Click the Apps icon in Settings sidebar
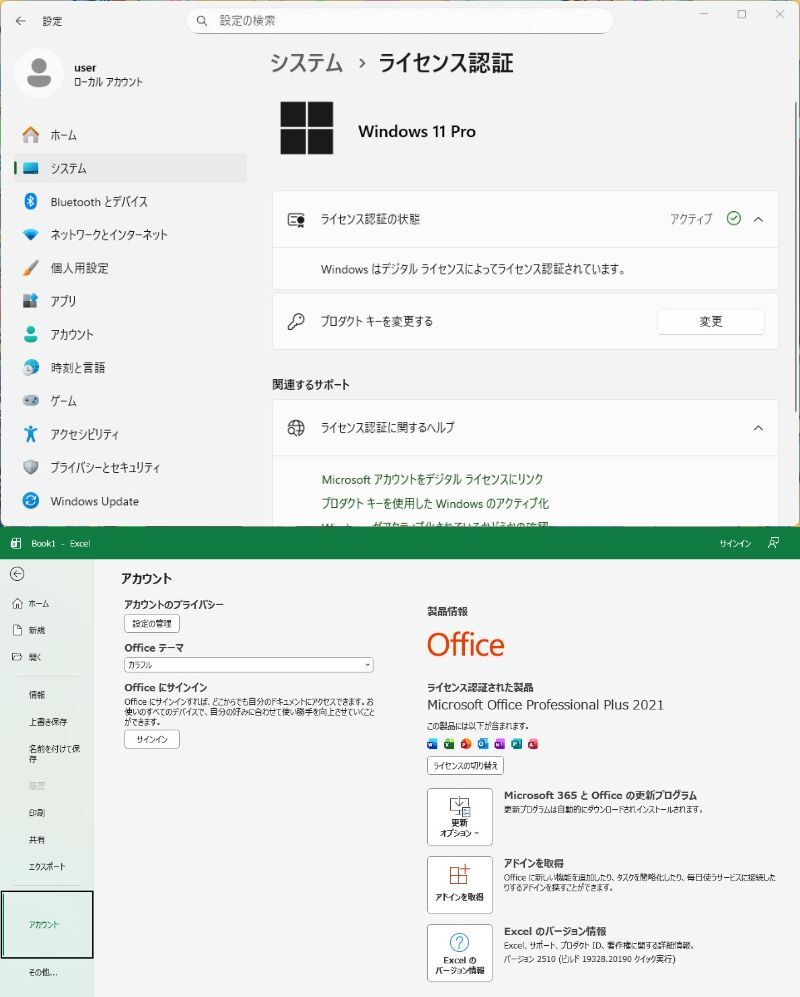 point(31,301)
